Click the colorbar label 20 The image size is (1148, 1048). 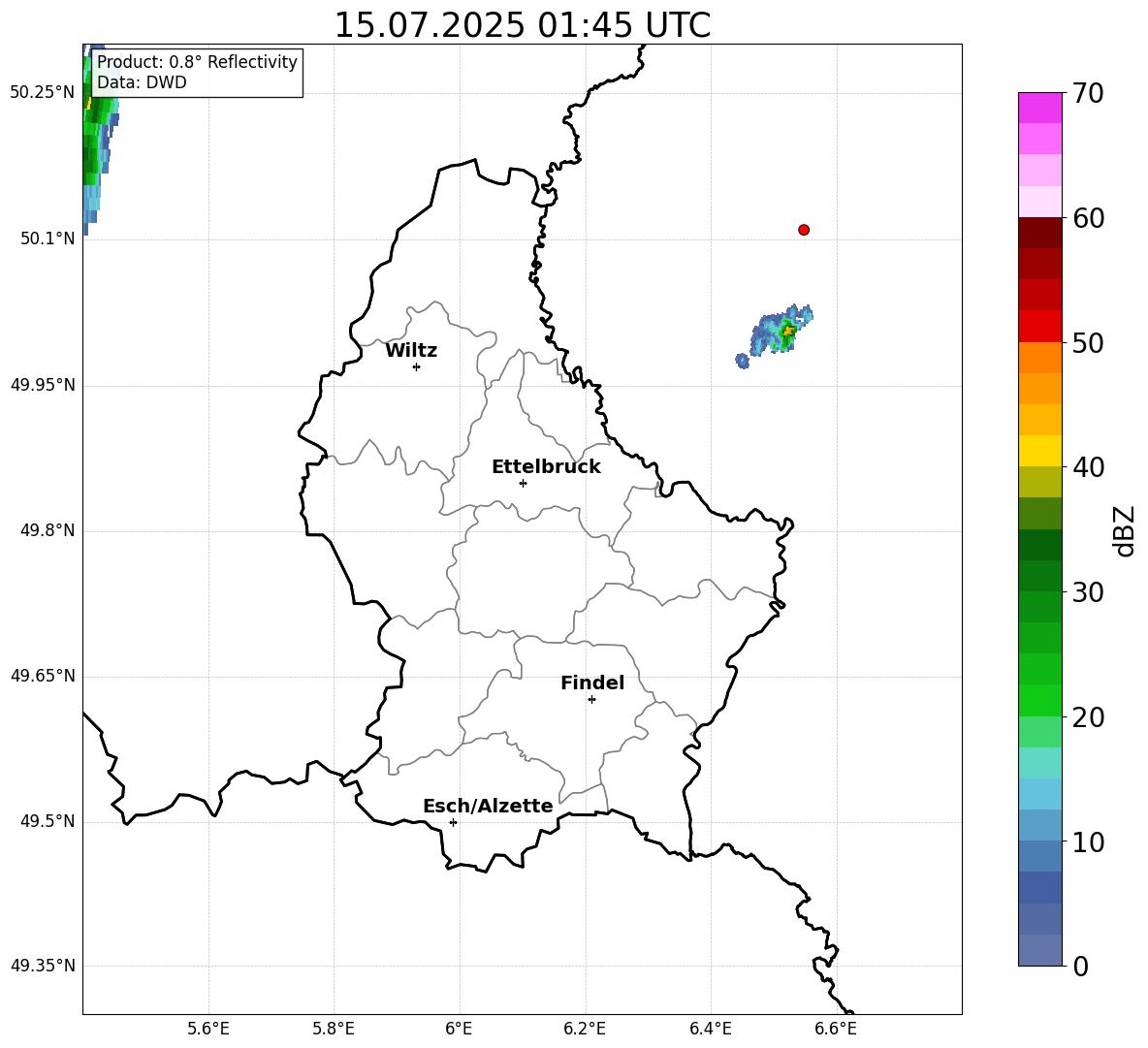[1089, 717]
